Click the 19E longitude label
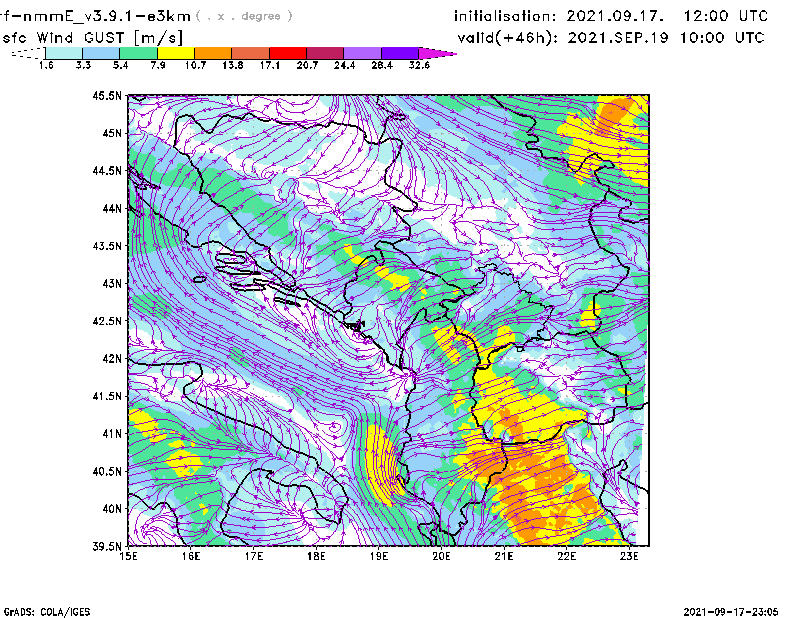Viewport: 800px width, 618px height. [x=379, y=556]
